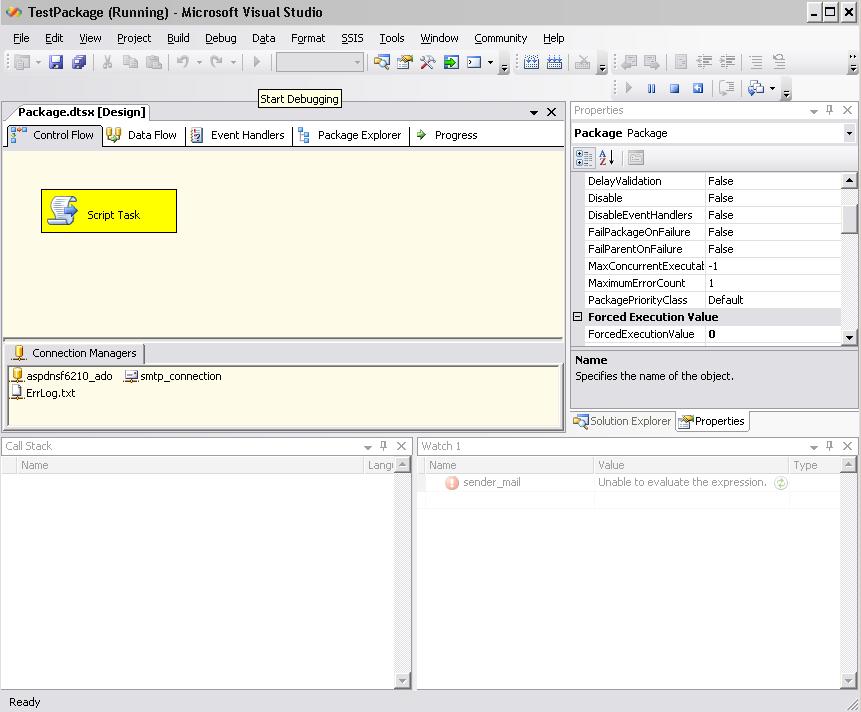Click the Save icon in the toolbar

point(56,62)
